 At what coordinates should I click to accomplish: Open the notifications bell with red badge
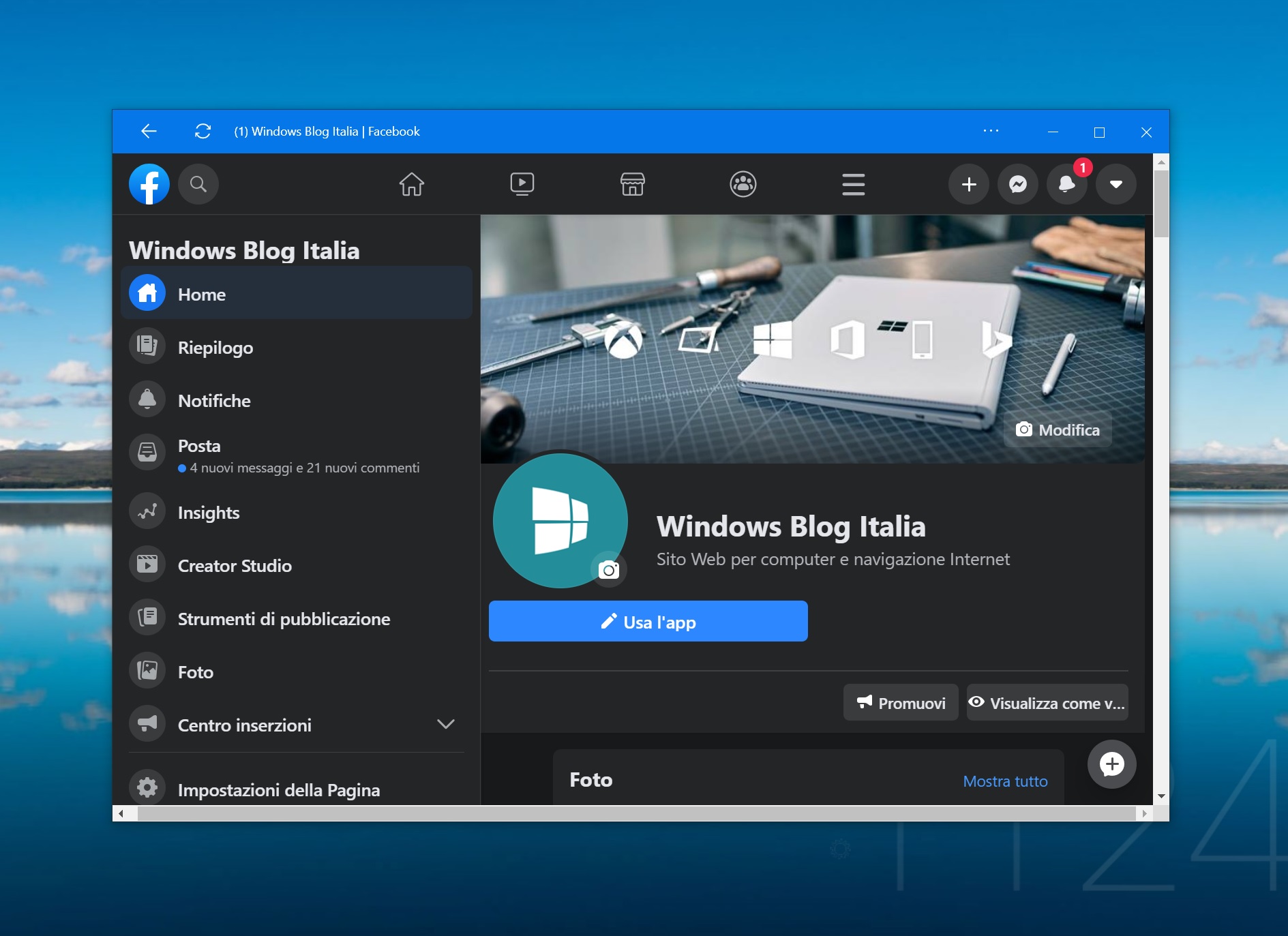pyautogui.click(x=1067, y=184)
